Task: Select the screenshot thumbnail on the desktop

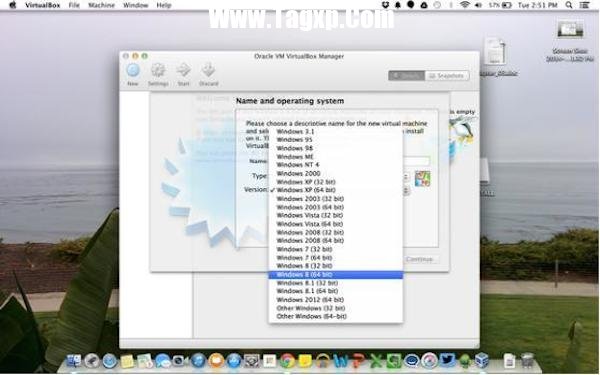Action: point(570,30)
